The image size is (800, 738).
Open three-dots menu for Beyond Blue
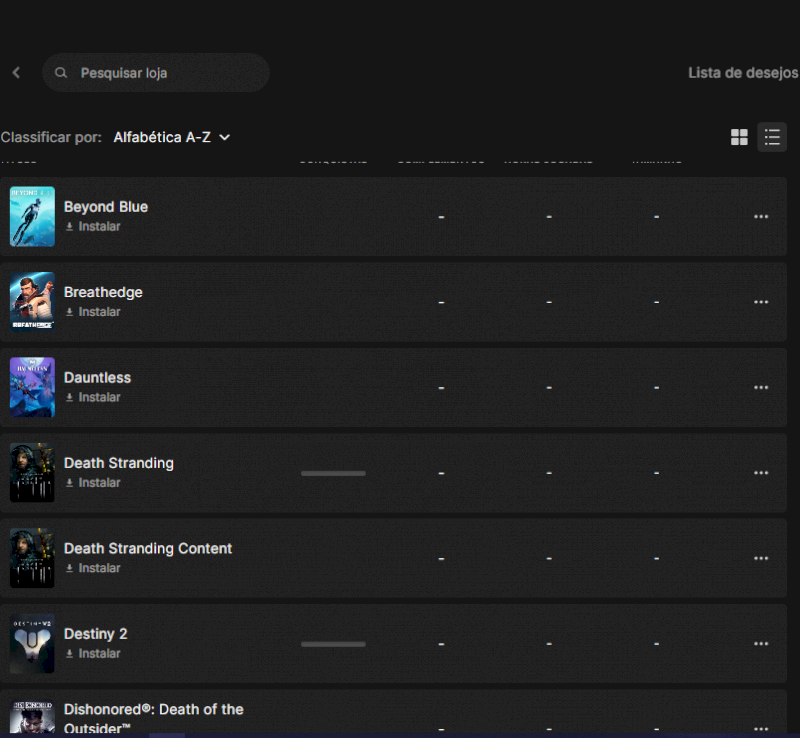pos(761,216)
